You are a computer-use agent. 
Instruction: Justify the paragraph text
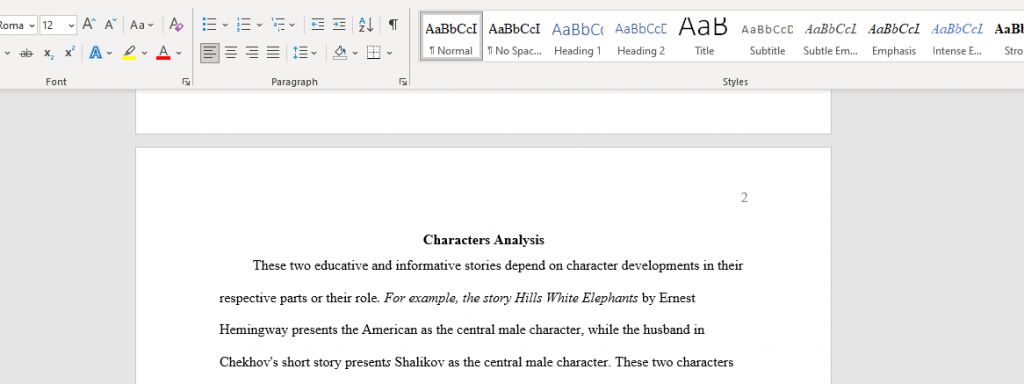point(273,53)
